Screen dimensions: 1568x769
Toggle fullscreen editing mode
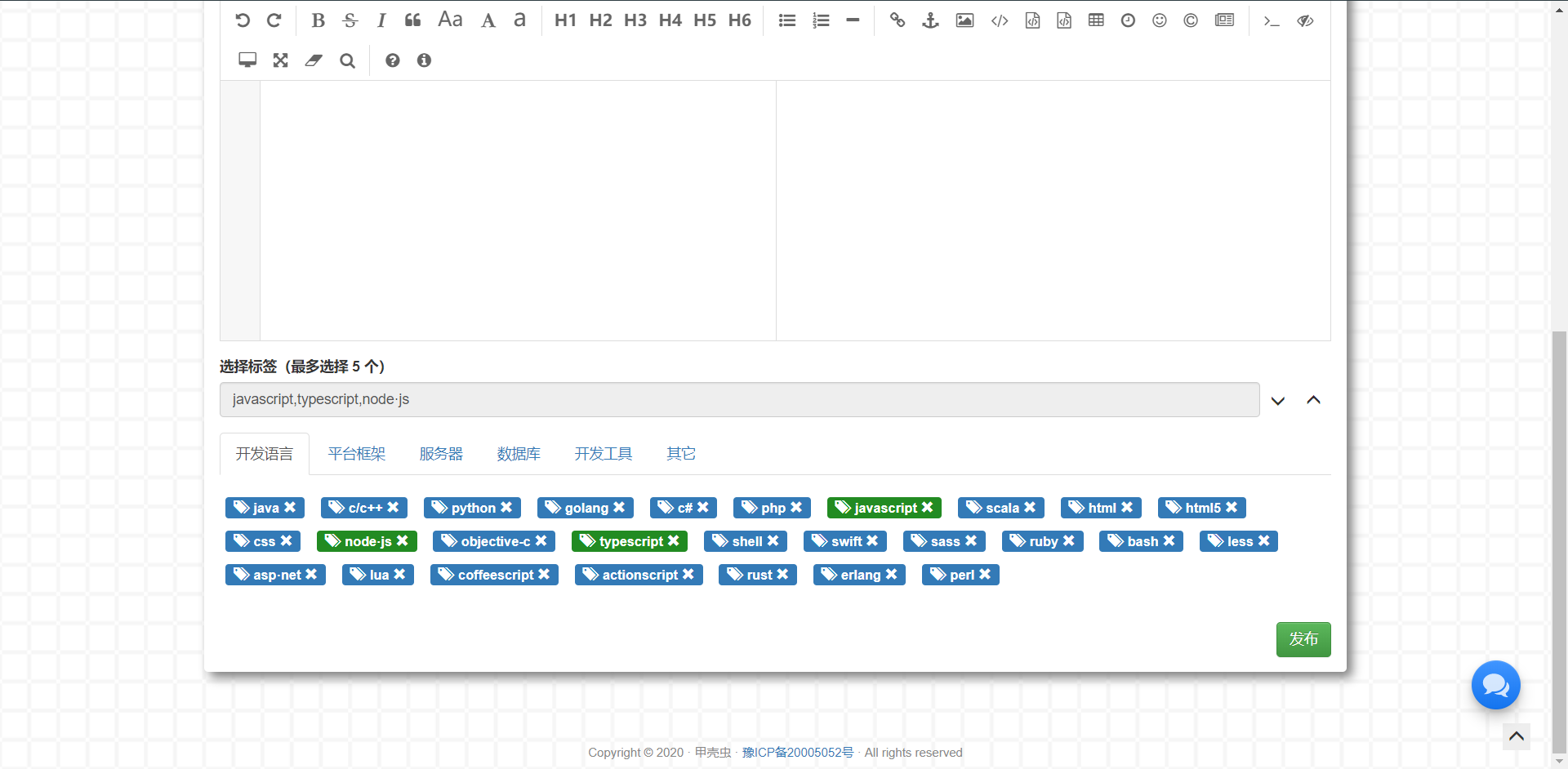pyautogui.click(x=281, y=60)
